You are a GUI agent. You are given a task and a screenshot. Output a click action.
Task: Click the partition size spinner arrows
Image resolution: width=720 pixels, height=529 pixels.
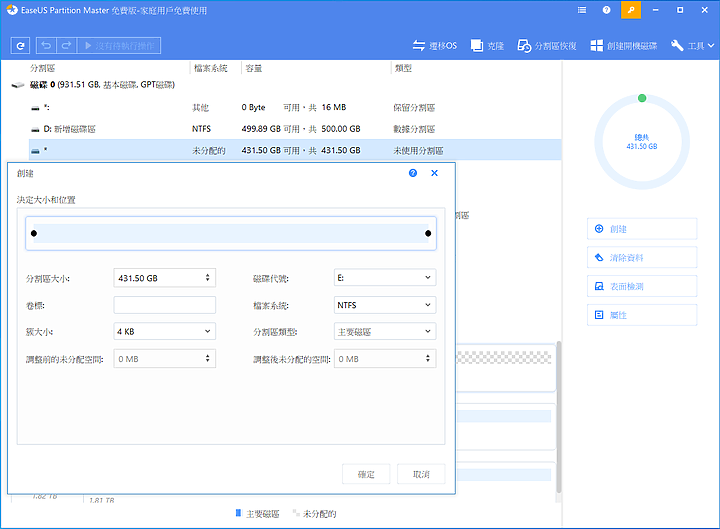point(208,278)
